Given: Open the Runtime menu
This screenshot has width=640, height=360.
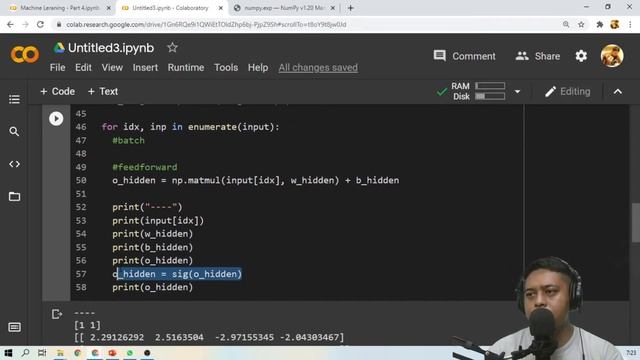Looking at the screenshot, I should [186, 68].
